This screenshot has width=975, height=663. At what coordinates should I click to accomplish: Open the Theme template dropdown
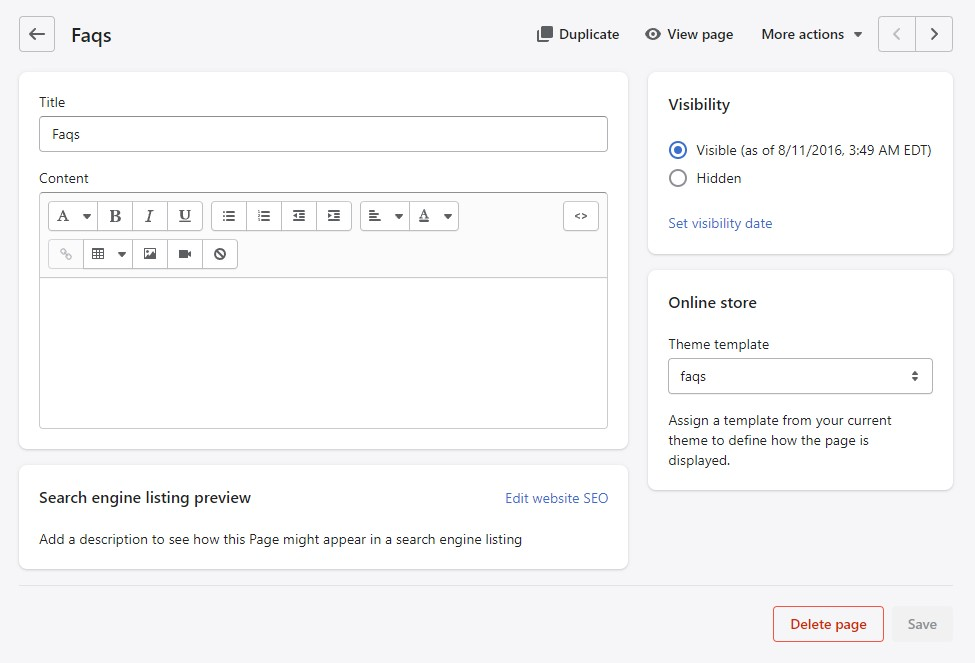click(800, 377)
